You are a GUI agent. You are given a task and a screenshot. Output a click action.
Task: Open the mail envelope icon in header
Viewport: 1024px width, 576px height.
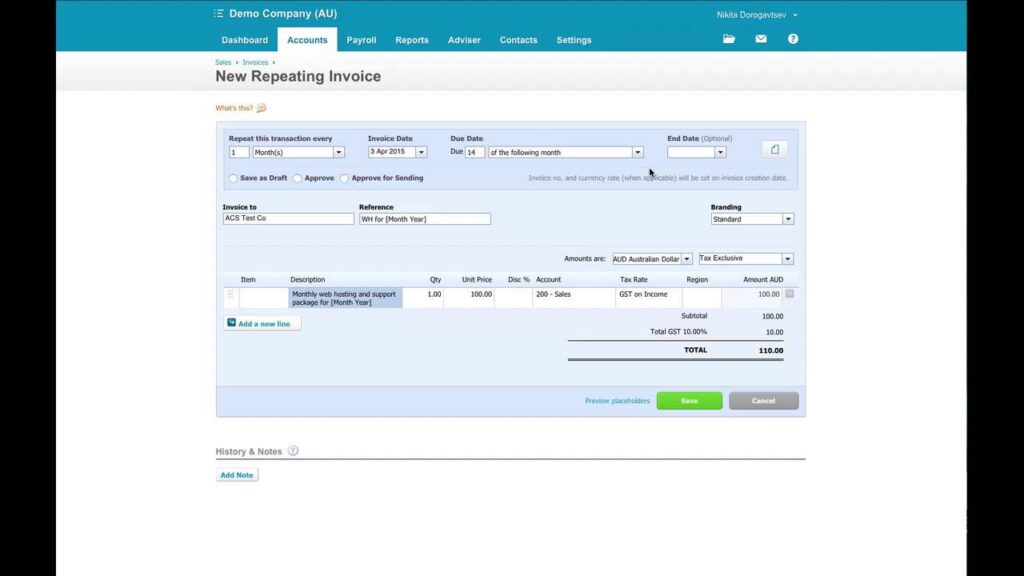(761, 39)
